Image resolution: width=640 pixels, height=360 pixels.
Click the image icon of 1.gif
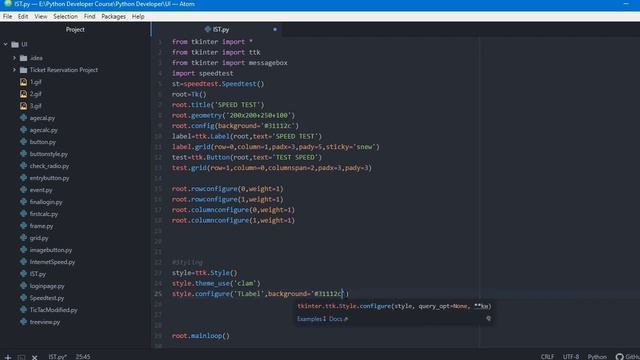23,82
